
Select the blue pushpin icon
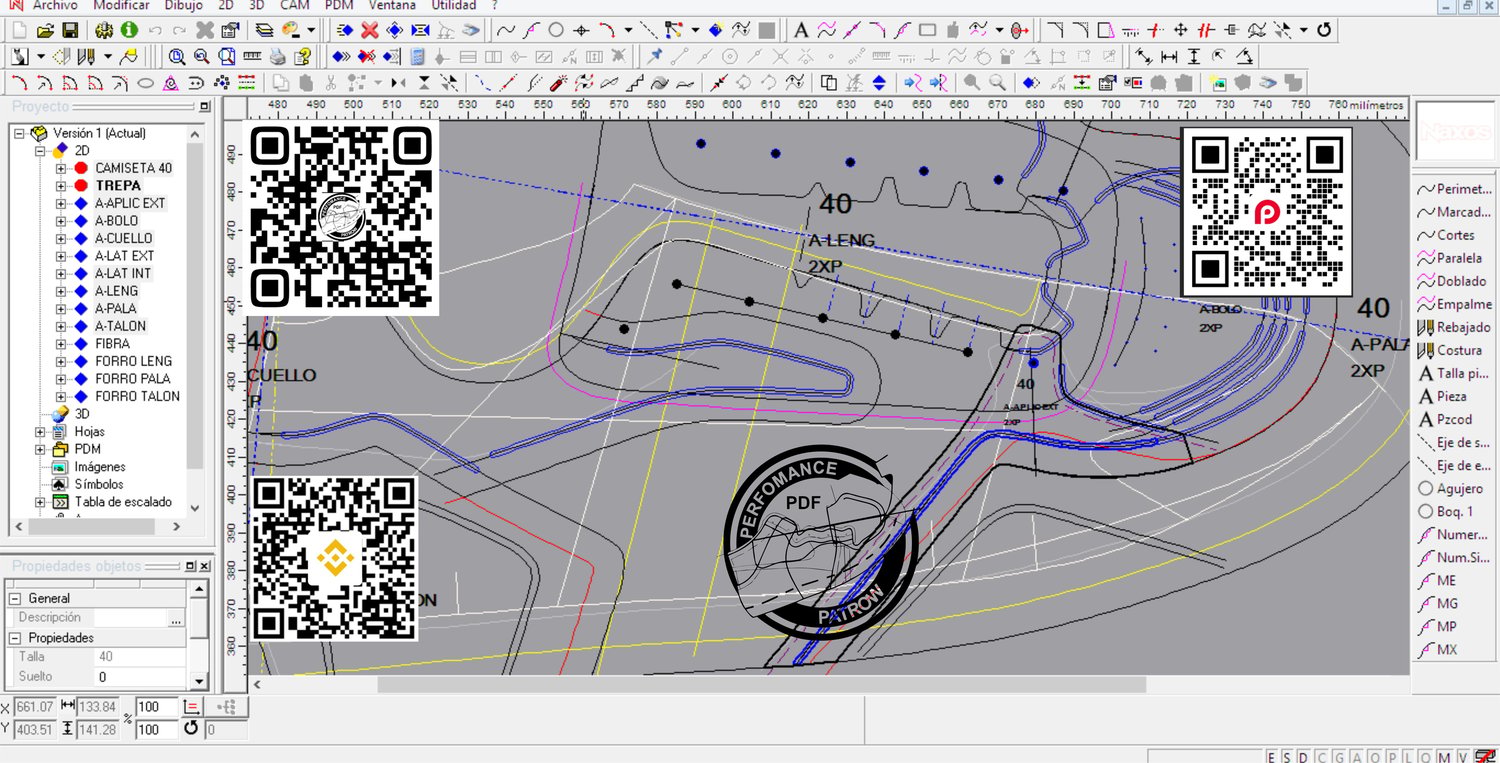click(x=655, y=56)
